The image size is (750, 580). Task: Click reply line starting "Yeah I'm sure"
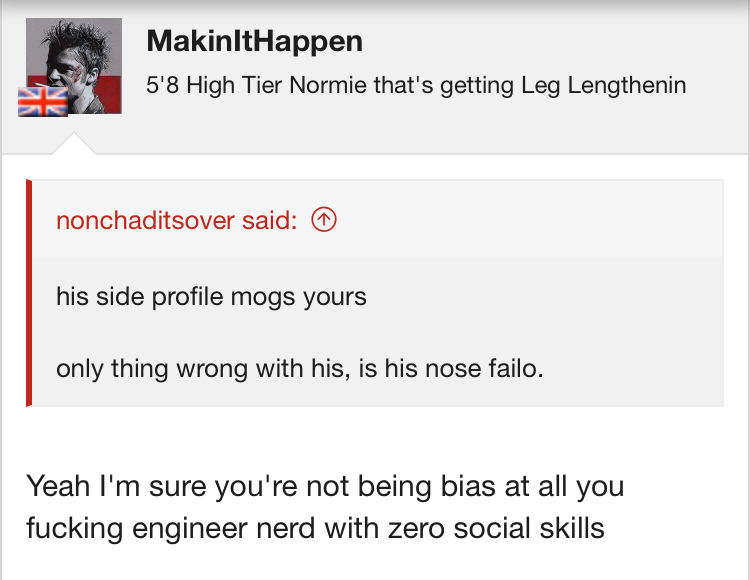[x=325, y=486]
